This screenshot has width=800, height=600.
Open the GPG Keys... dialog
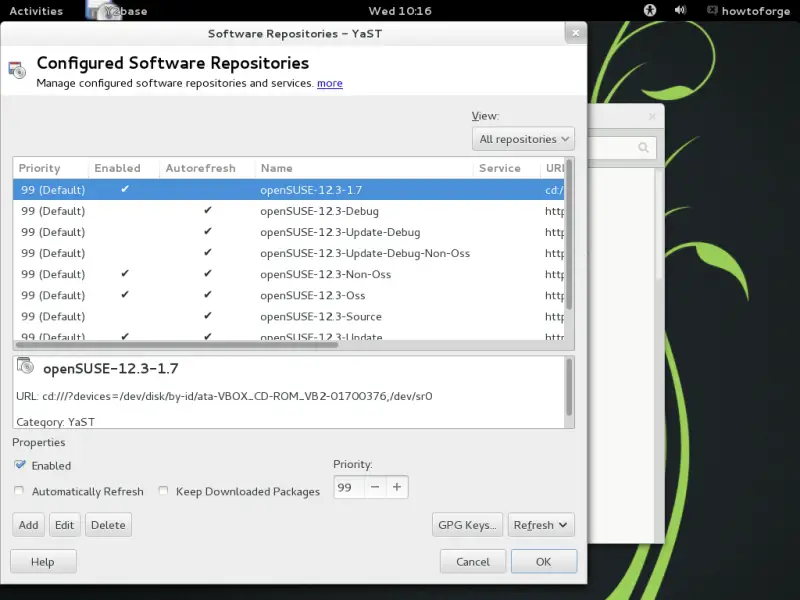[467, 525]
